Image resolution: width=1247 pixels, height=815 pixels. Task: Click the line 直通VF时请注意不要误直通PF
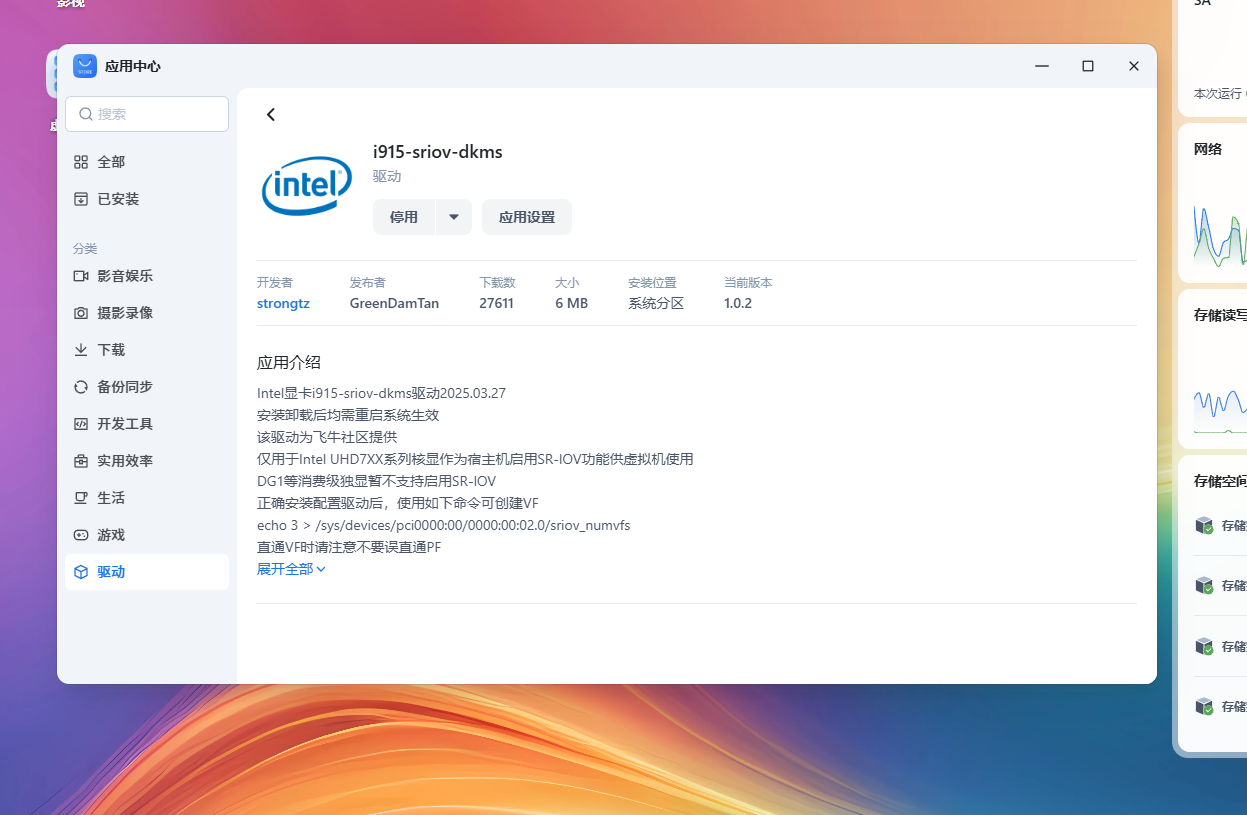[x=349, y=547]
